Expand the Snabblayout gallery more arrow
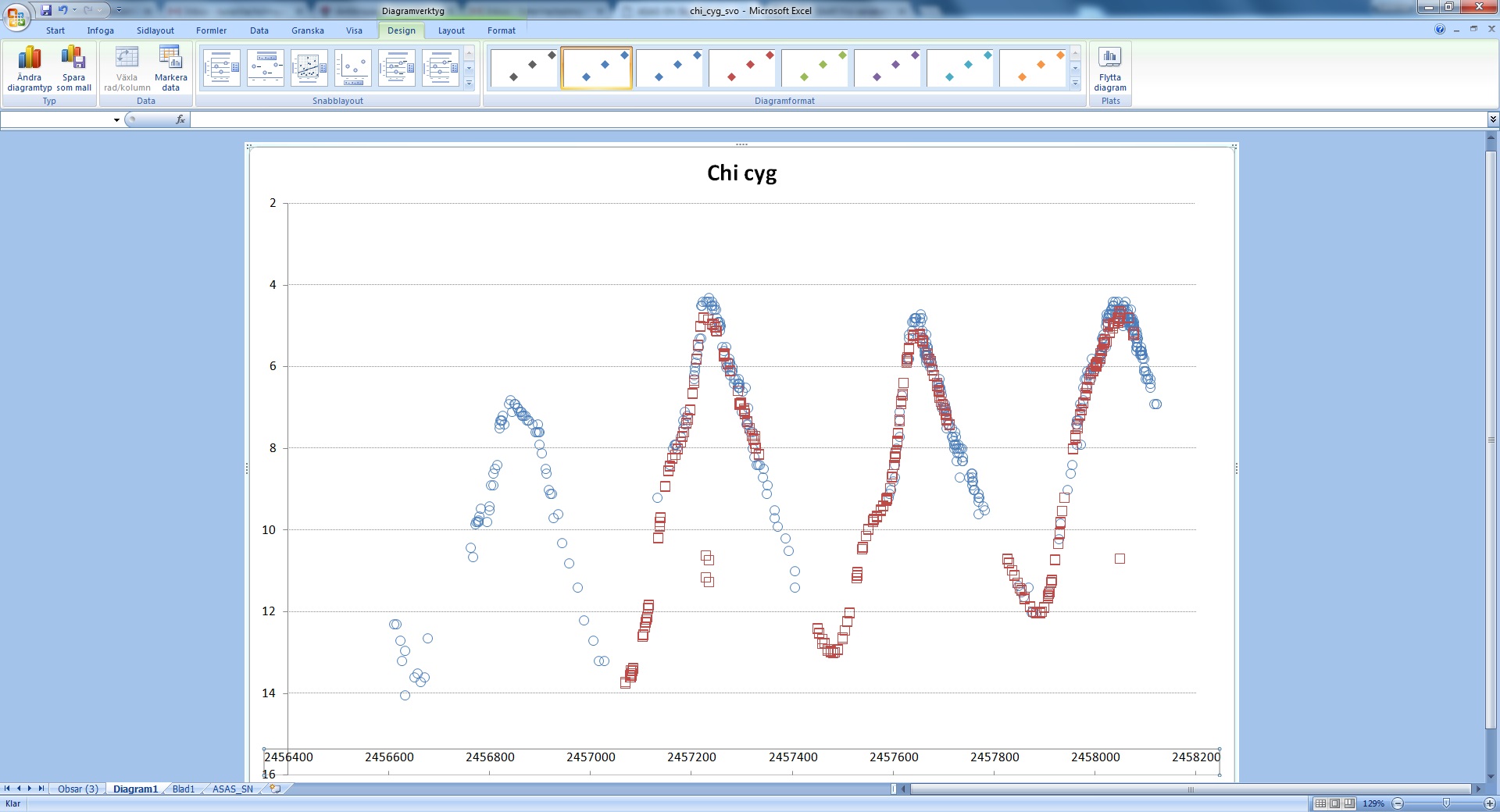 469,83
